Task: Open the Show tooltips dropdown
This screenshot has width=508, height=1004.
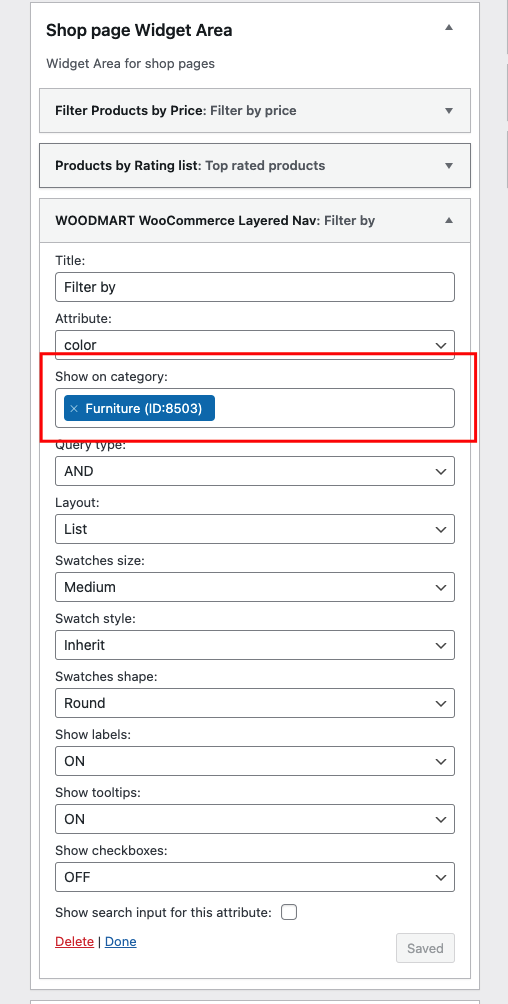Action: tap(255, 819)
